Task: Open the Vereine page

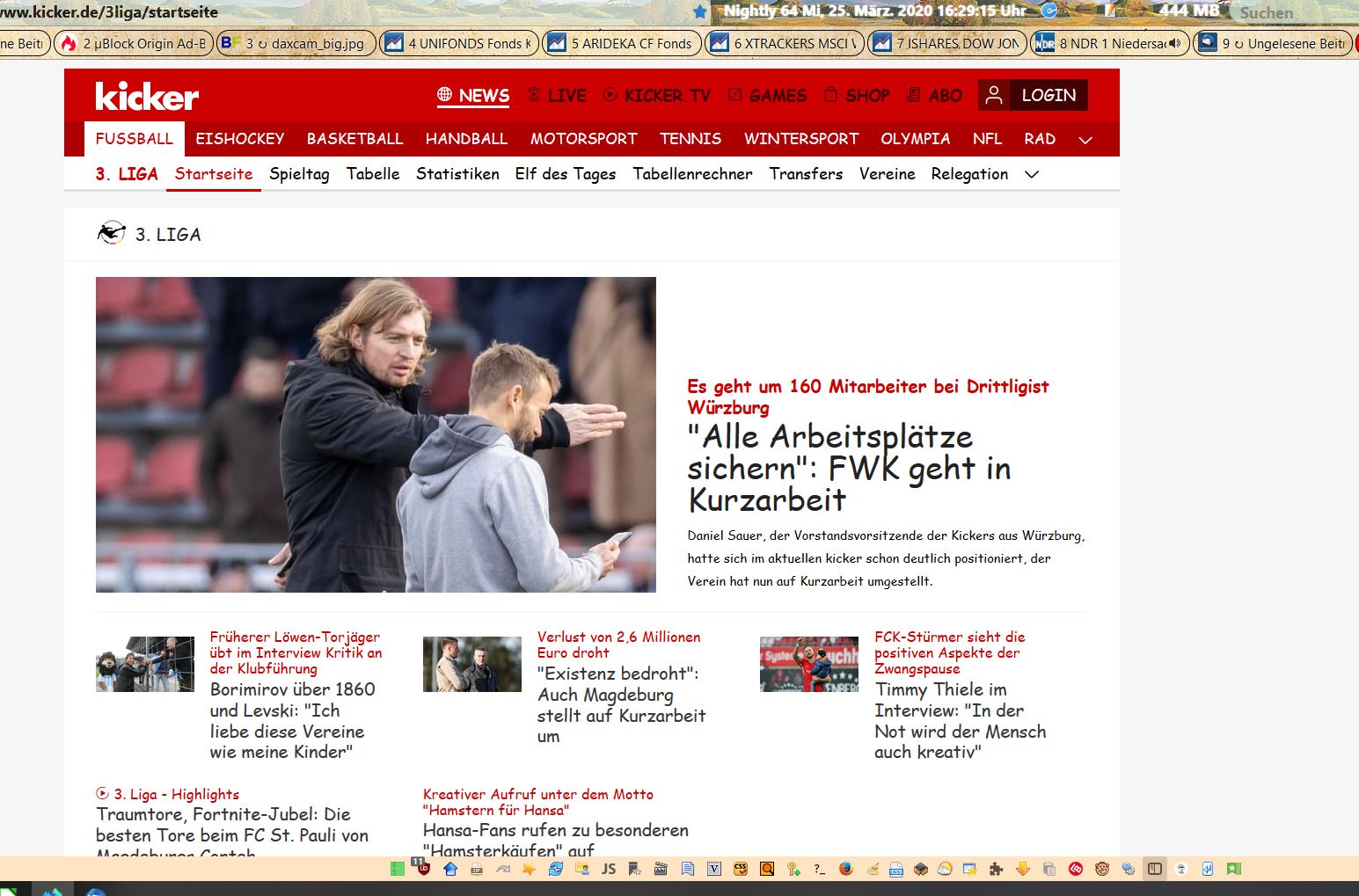Action: 887,174
